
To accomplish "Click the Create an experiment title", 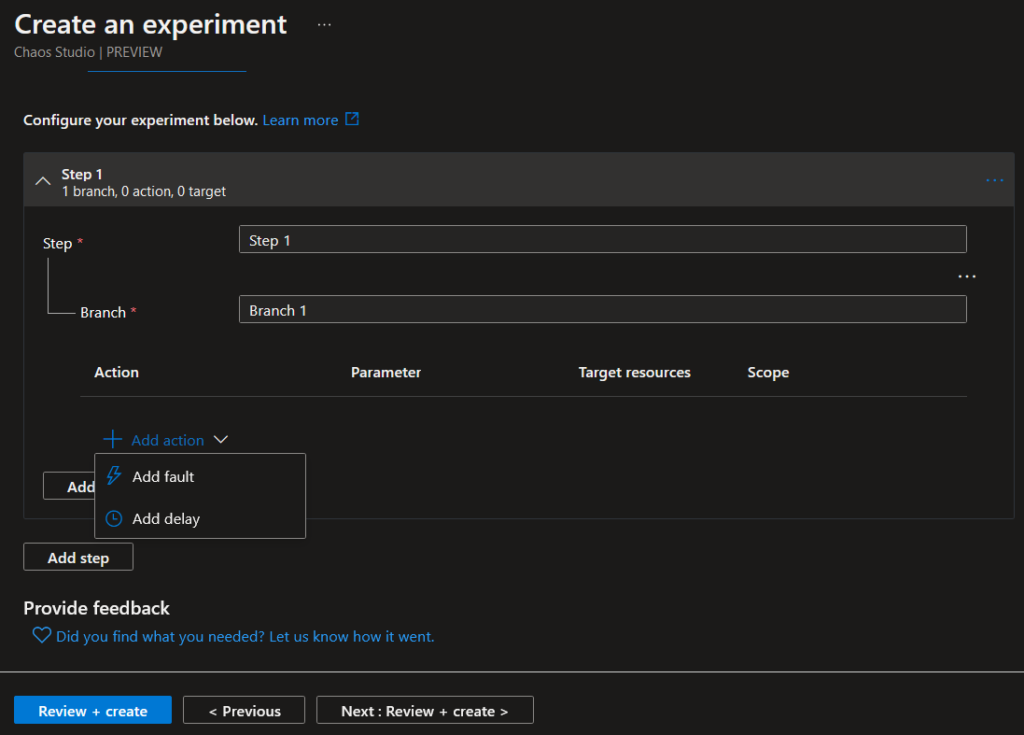I will (151, 25).
